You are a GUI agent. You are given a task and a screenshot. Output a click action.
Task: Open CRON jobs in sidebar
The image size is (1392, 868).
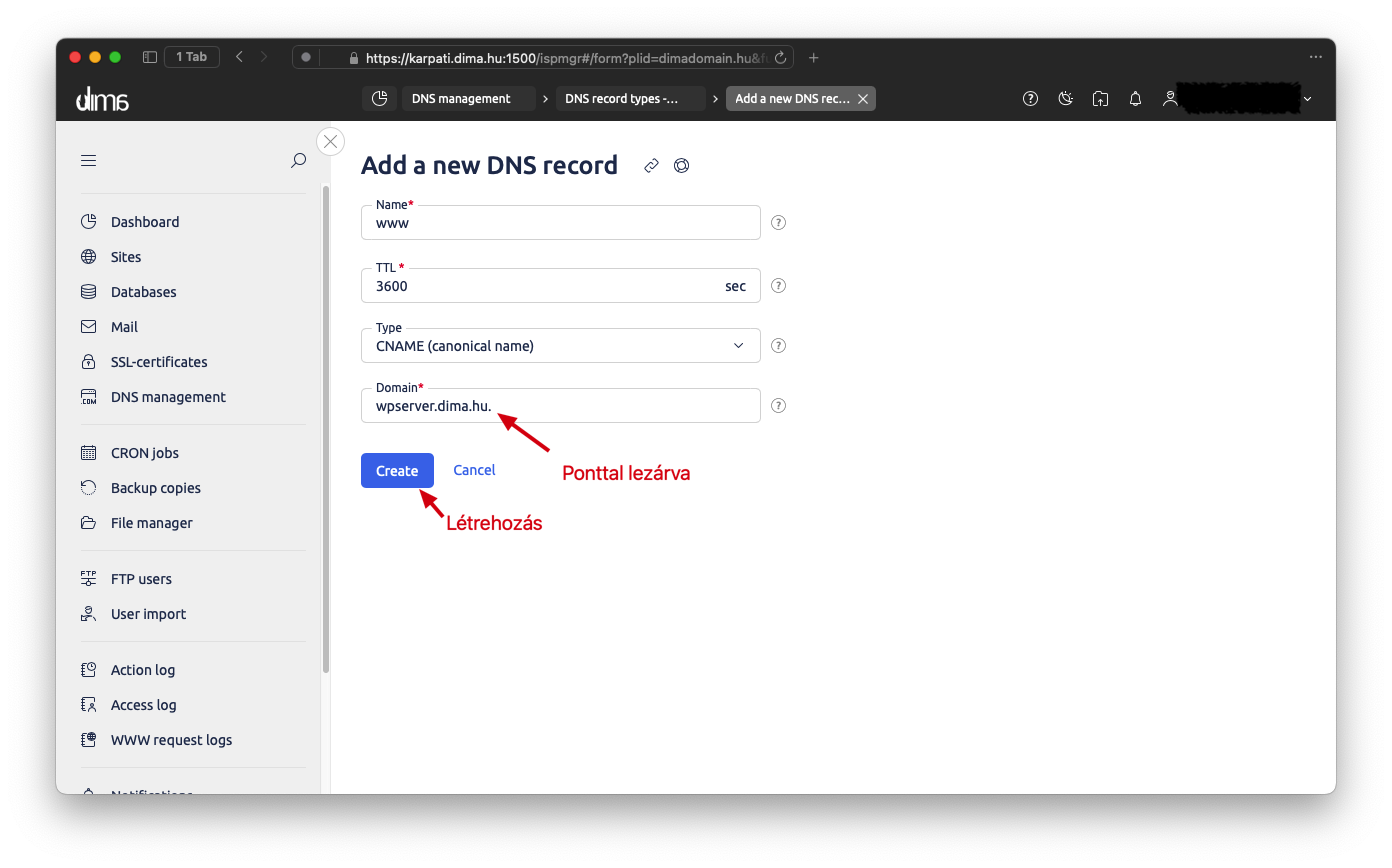(144, 453)
